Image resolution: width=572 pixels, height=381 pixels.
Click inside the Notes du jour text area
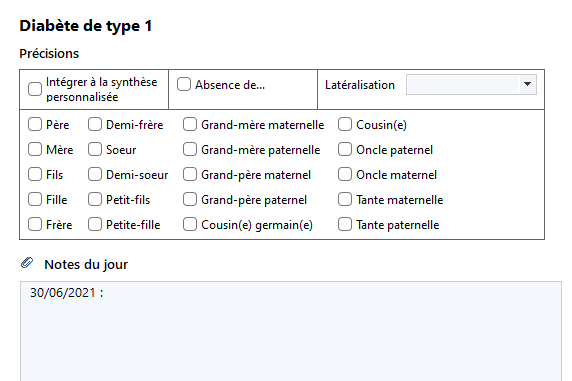291,331
